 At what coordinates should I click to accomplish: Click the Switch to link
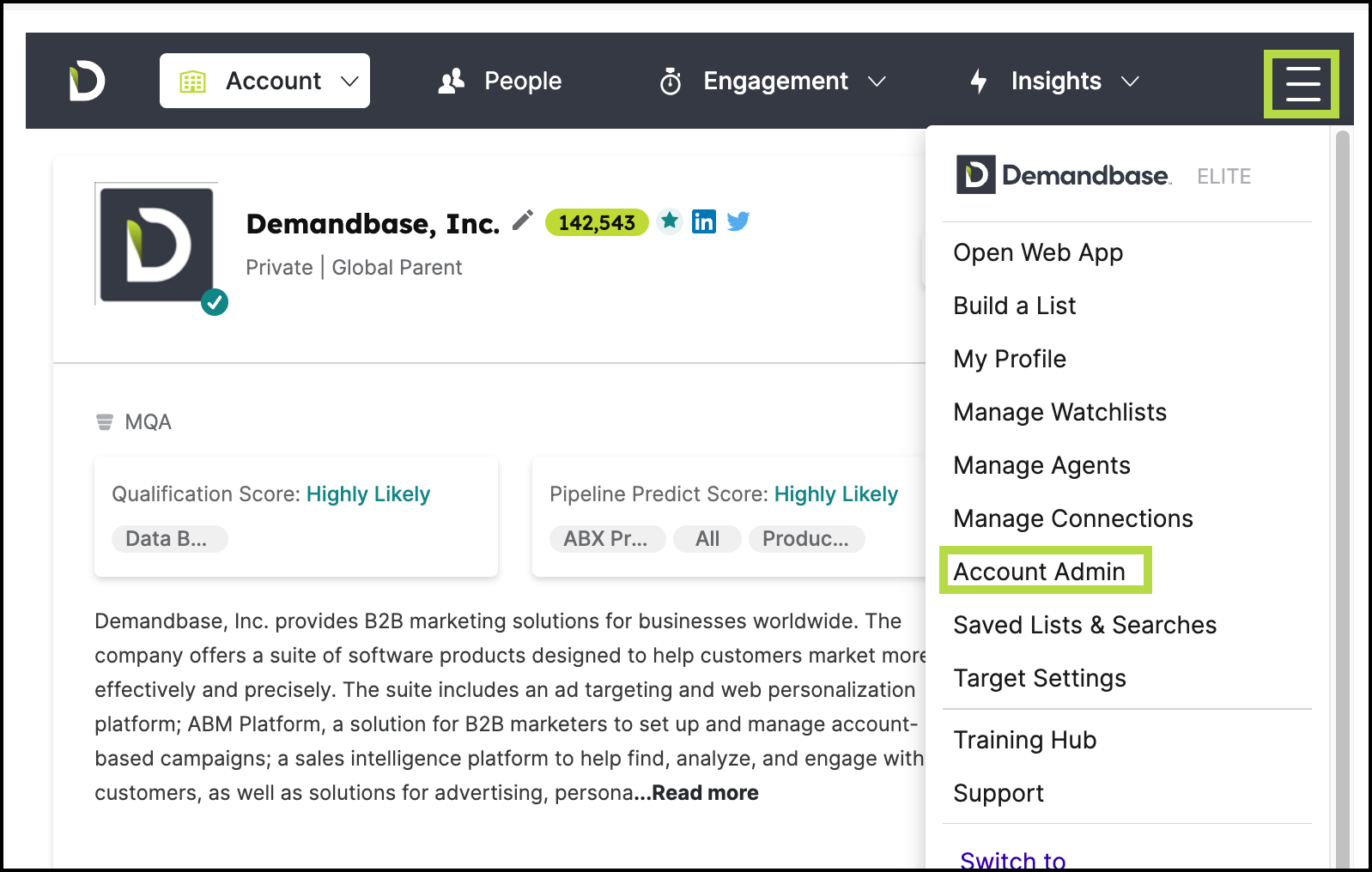click(x=1012, y=859)
